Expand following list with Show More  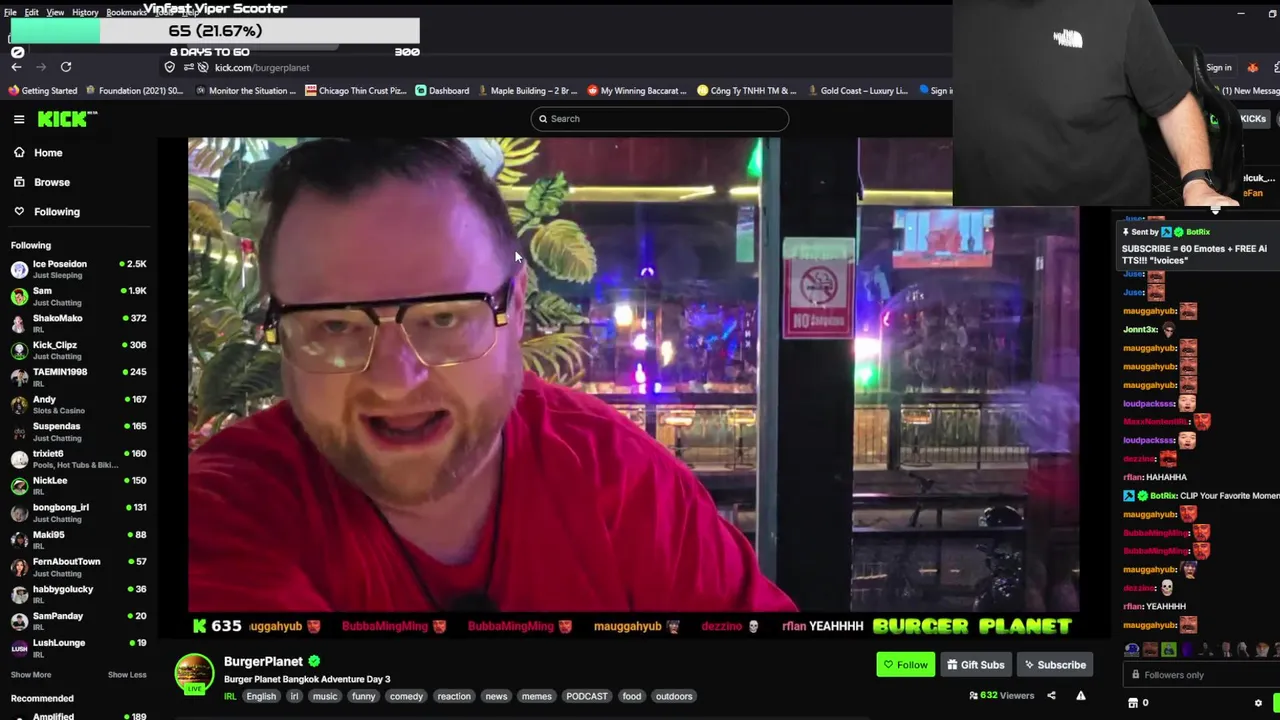click(x=31, y=675)
